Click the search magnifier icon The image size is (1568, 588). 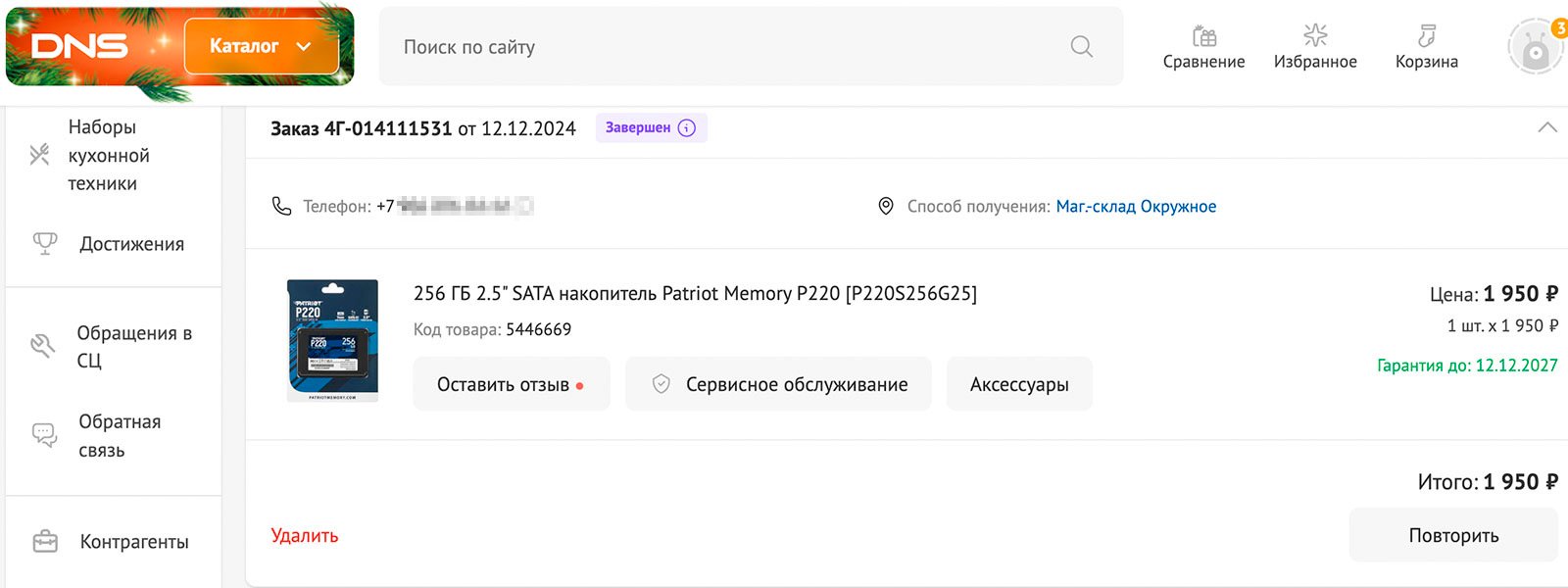tap(1081, 46)
